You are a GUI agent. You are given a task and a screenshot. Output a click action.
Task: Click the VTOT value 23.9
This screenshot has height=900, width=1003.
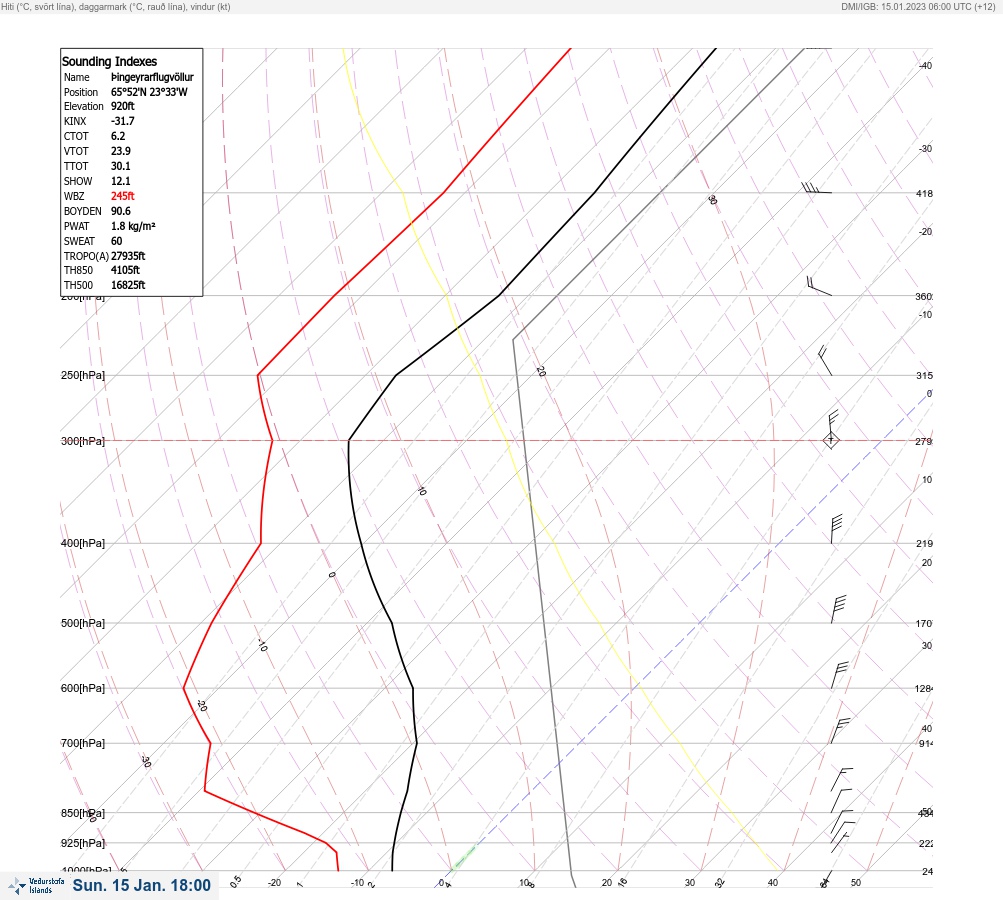coord(121,151)
